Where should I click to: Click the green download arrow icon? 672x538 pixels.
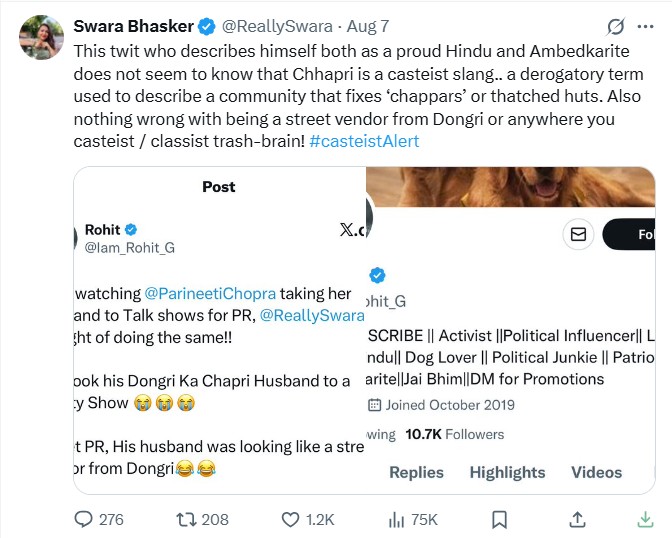[x=645, y=519]
